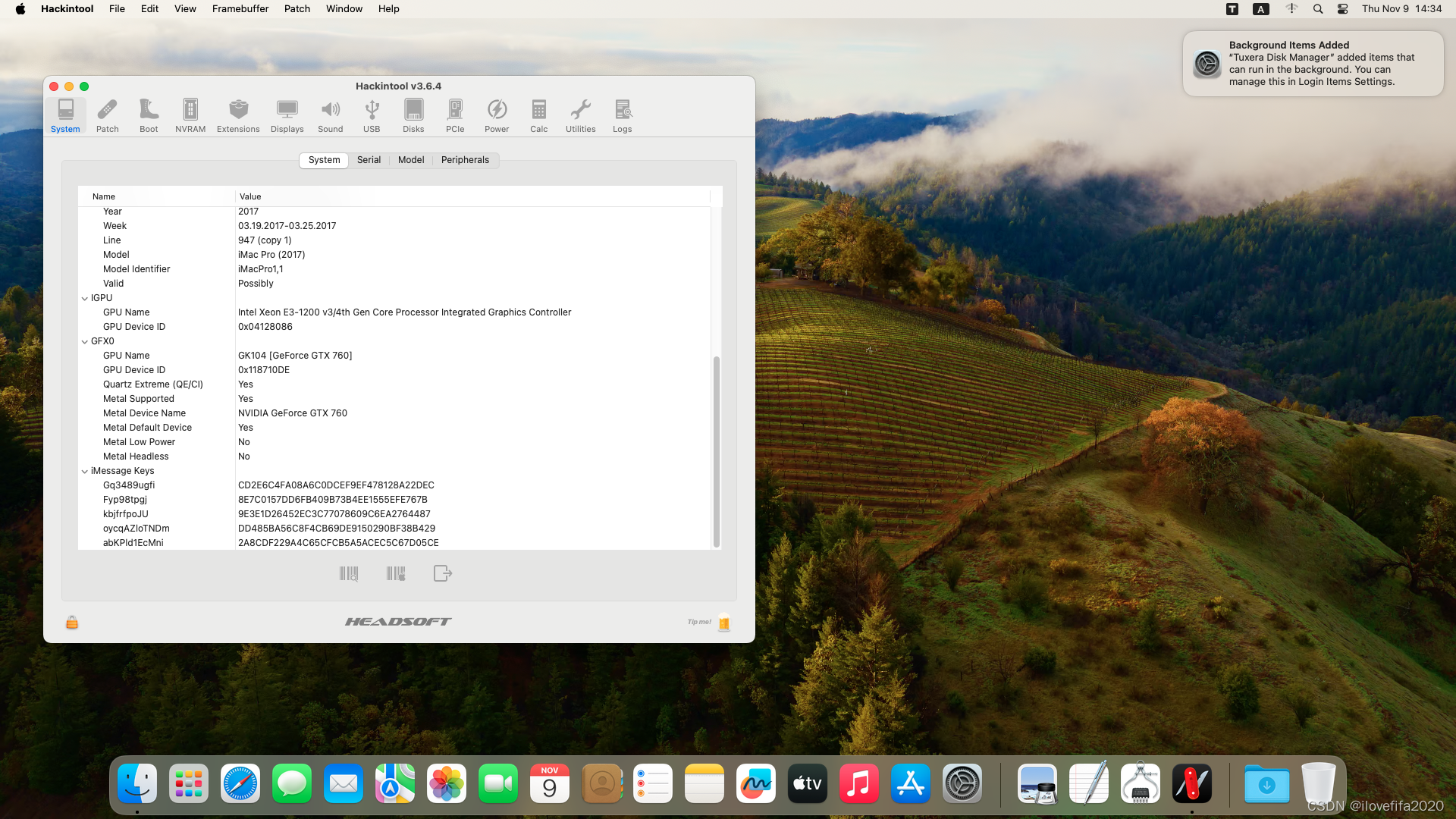Viewport: 1456px width, 819px height.
Task: Open the Boot toolbar section
Action: pos(149,115)
